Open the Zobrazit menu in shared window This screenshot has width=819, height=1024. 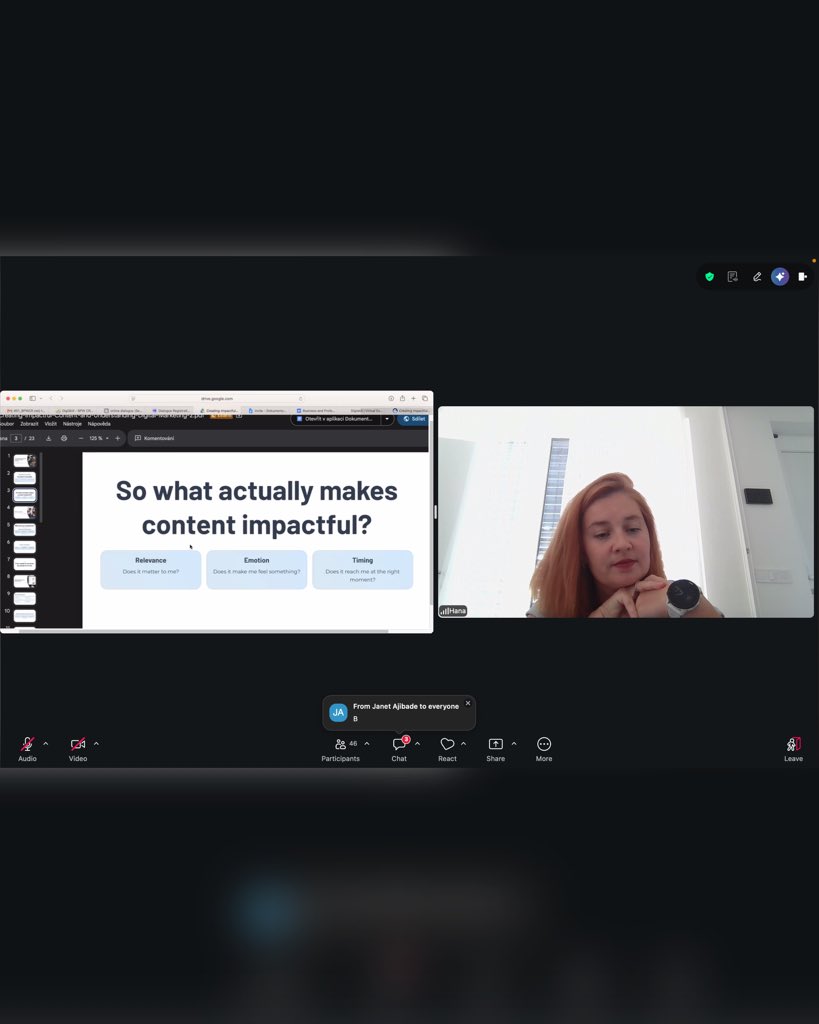29,424
